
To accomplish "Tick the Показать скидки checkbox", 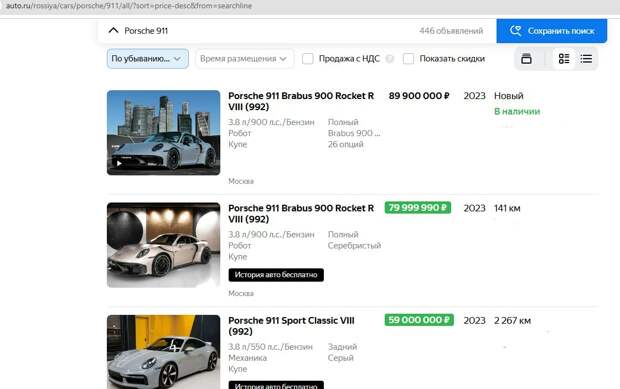I will coord(408,59).
